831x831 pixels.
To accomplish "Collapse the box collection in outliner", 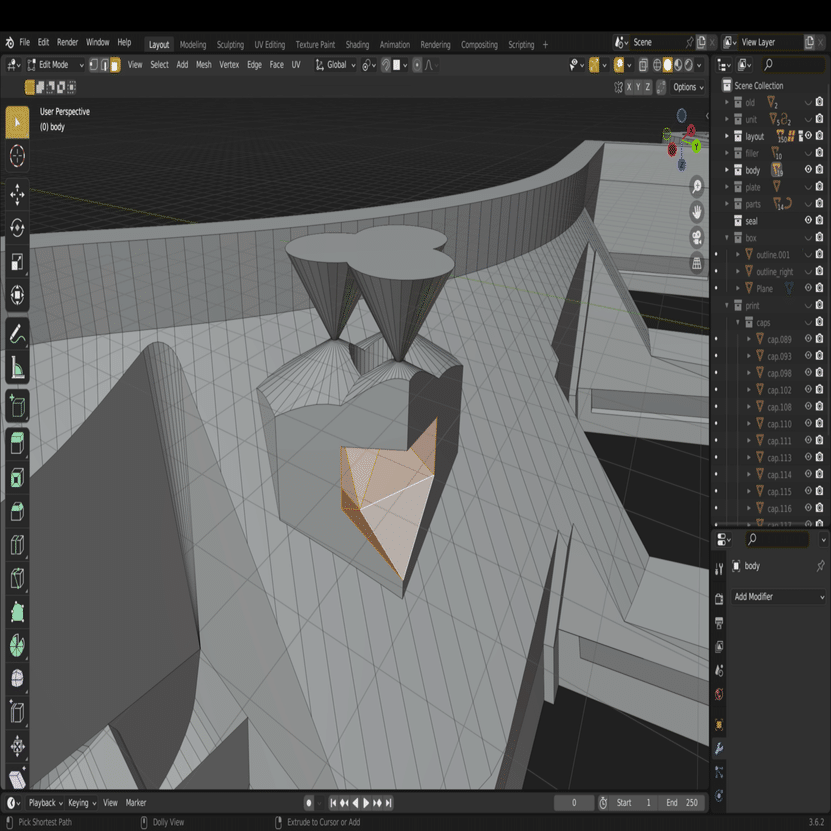I will [728, 238].
